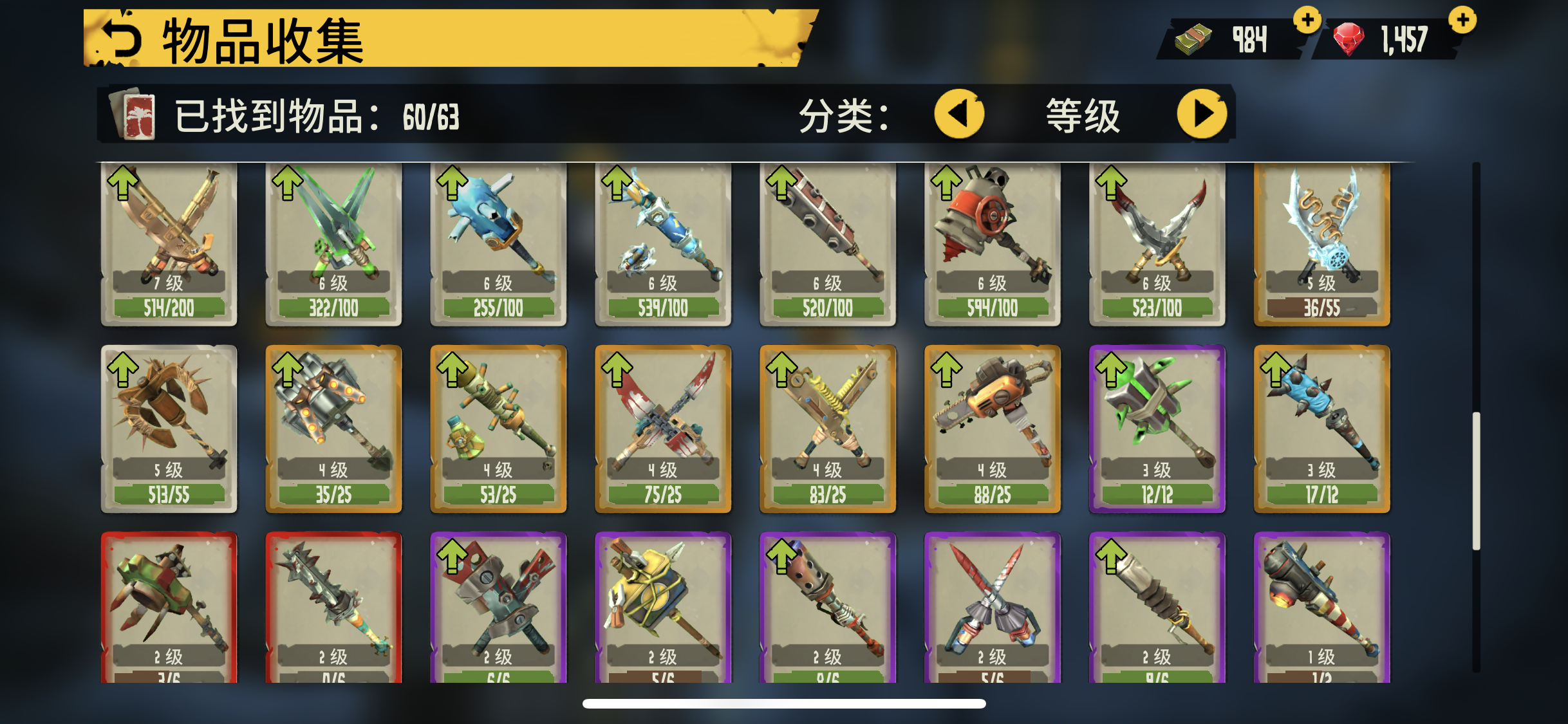Go back using the return arrow icon
The width and height of the screenshot is (1568, 724).
(x=120, y=39)
